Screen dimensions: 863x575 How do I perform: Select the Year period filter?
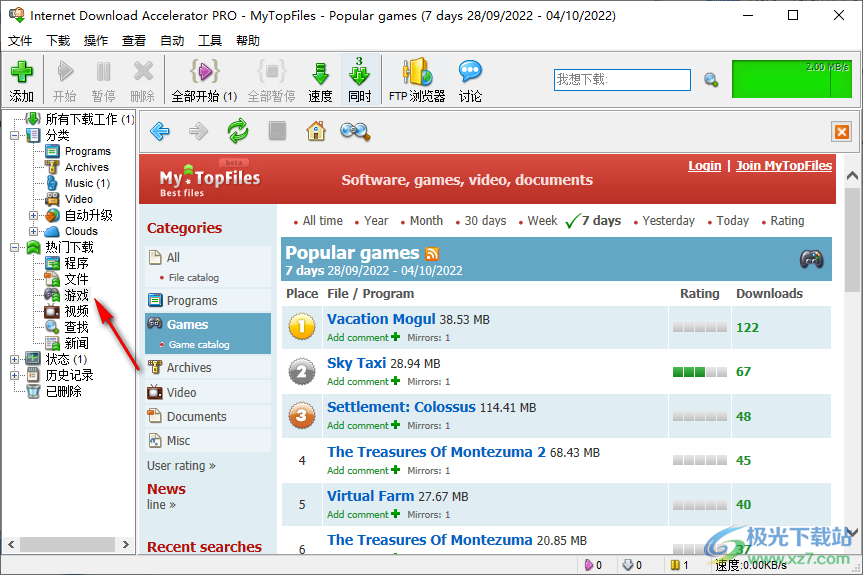click(376, 221)
